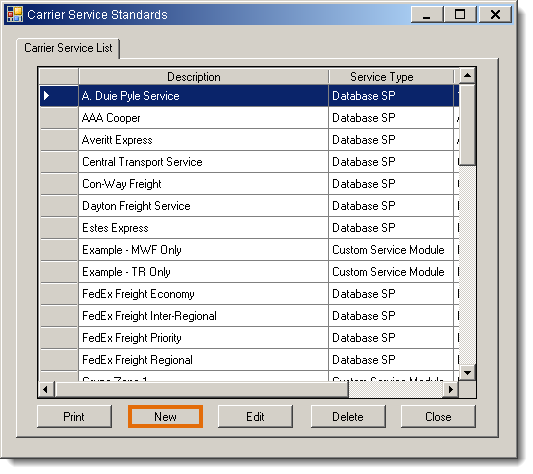
Task: Select the FedEx Freight Regional row
Action: click(x=249, y=360)
